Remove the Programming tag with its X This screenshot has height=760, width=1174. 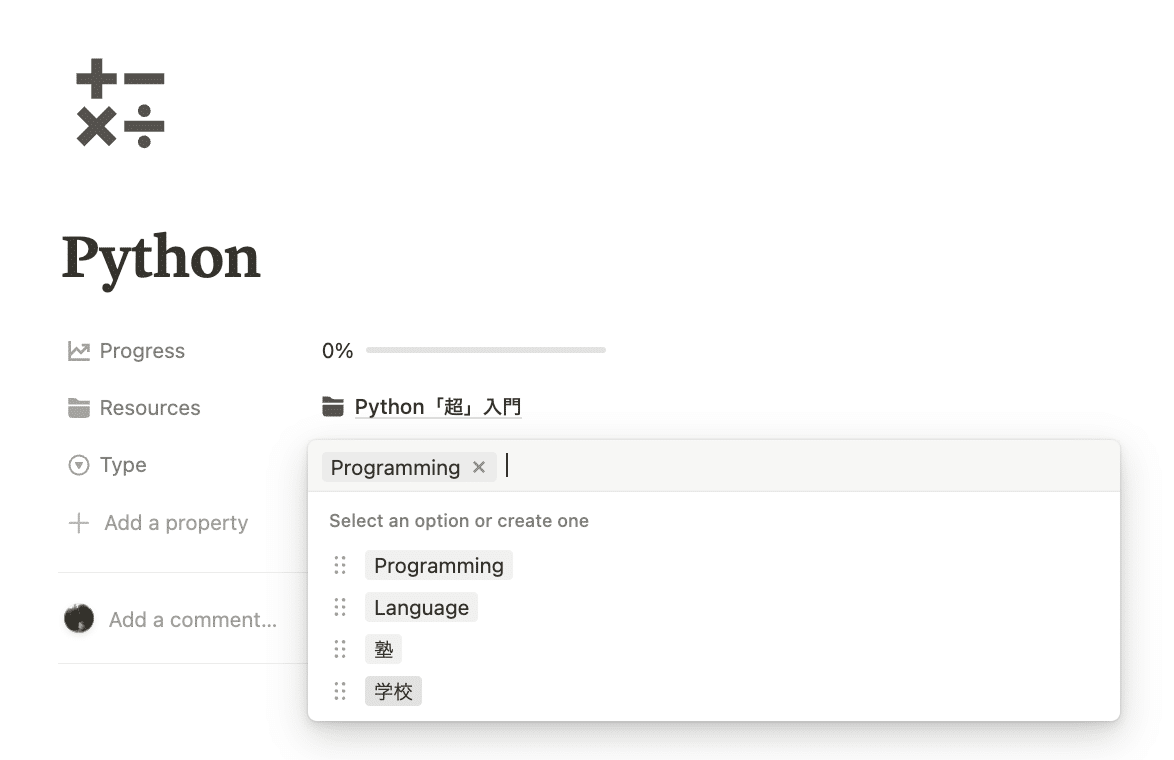pos(479,467)
